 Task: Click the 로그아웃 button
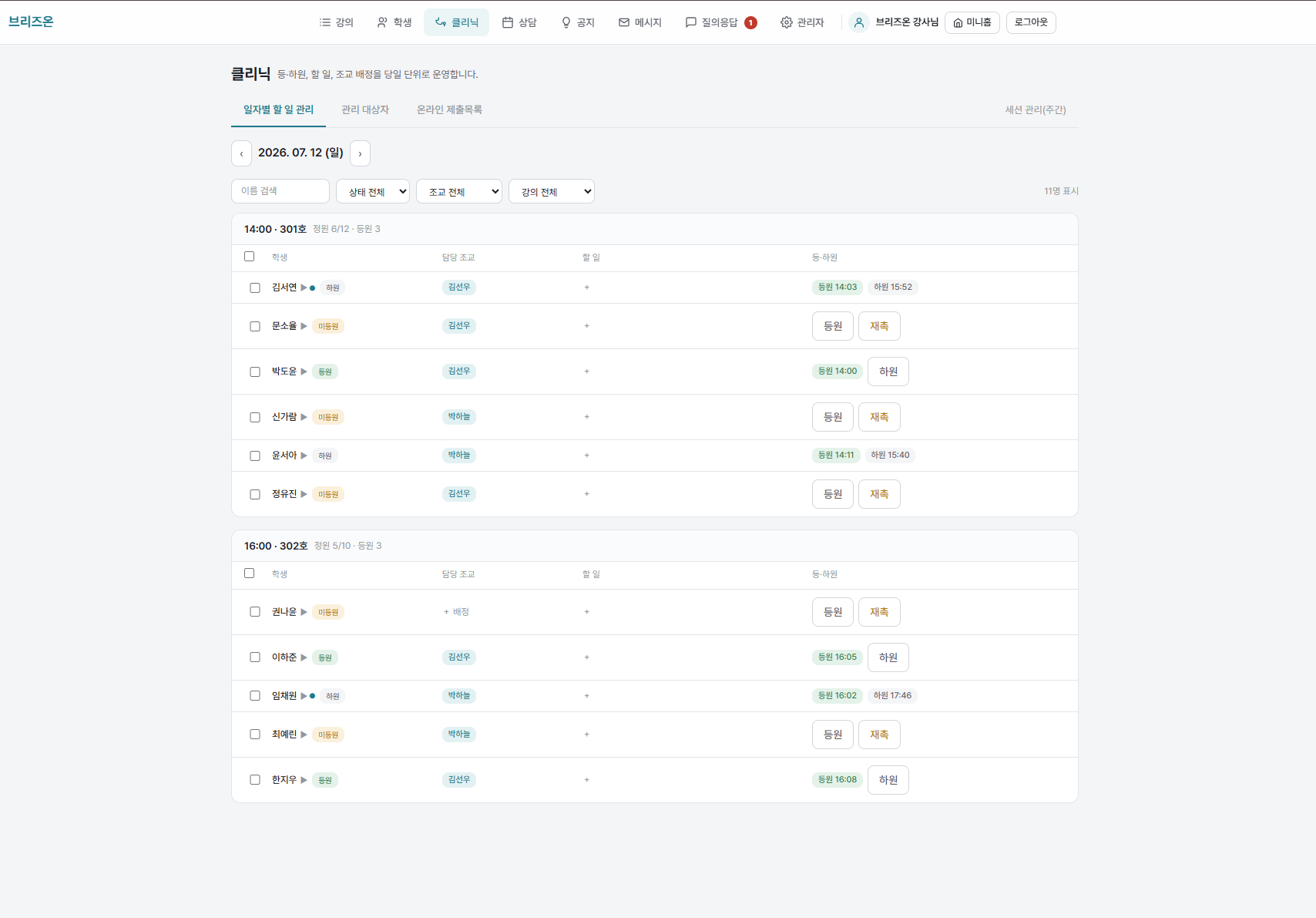(x=1031, y=22)
